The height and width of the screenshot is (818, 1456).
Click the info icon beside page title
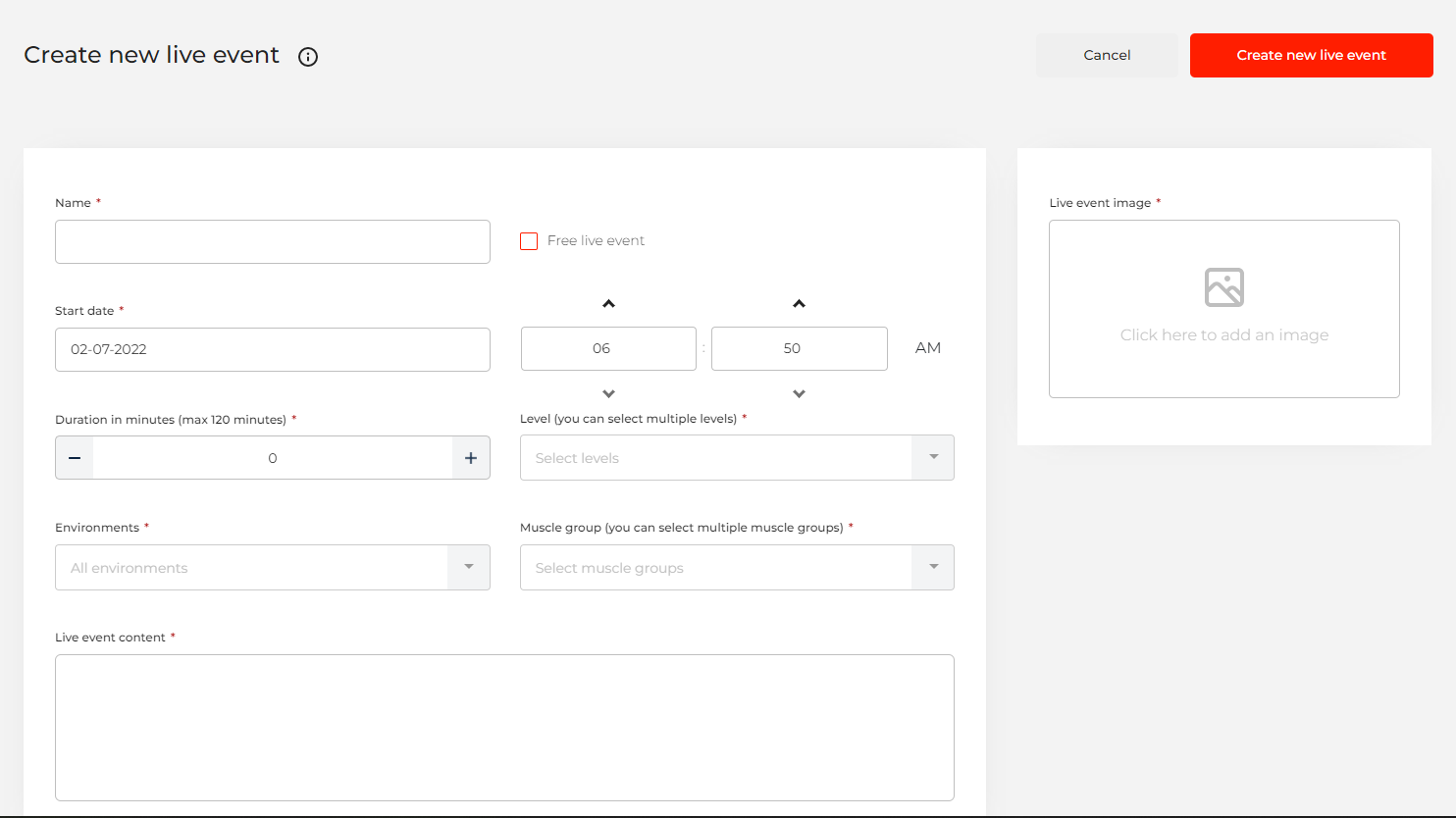[x=308, y=57]
